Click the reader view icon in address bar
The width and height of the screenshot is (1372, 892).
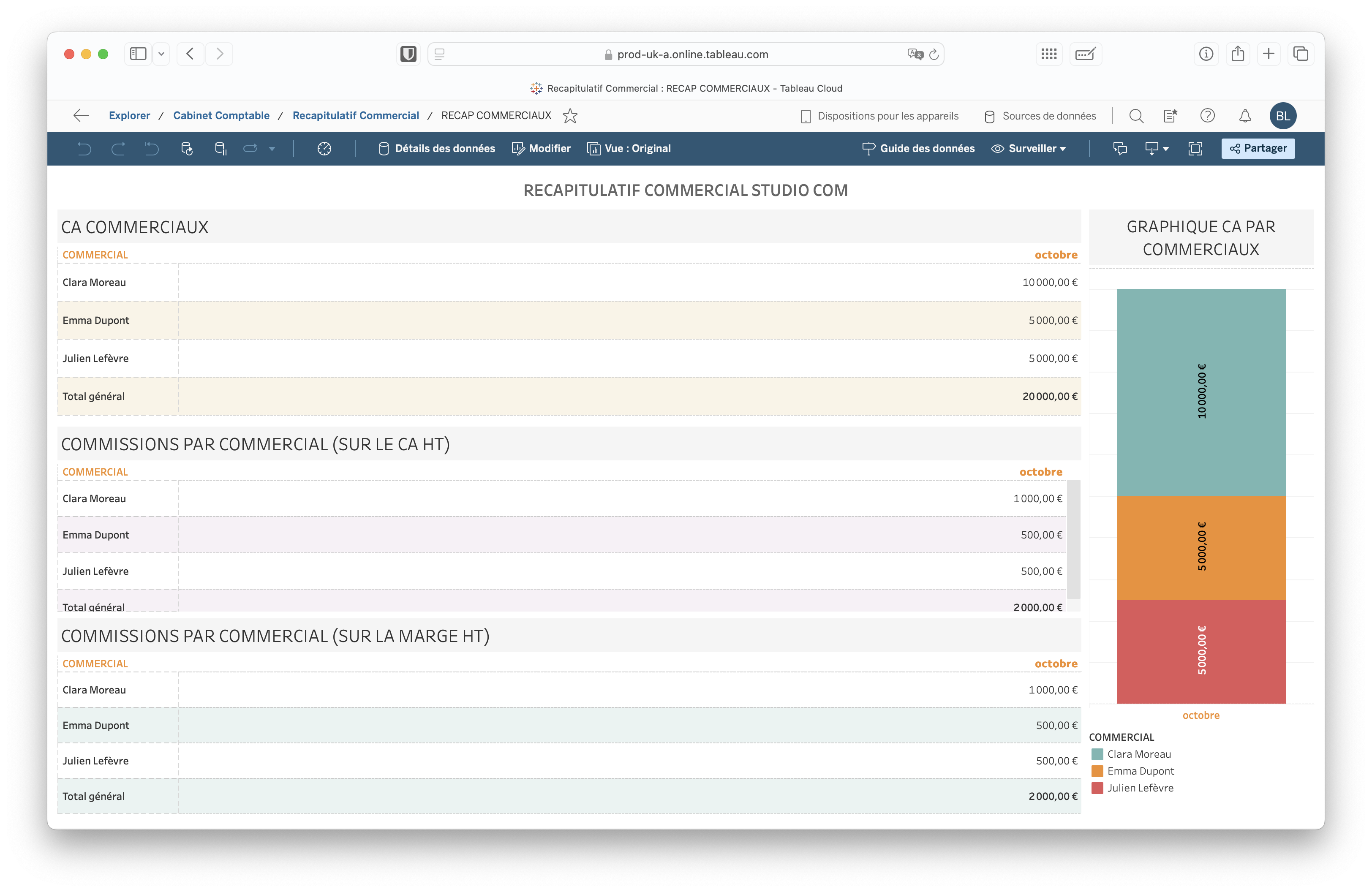(439, 54)
